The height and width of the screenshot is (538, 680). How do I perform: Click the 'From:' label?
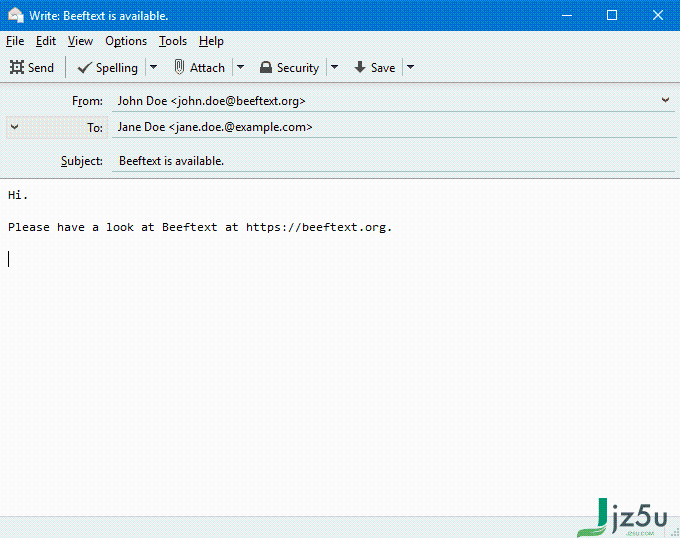tap(87, 101)
